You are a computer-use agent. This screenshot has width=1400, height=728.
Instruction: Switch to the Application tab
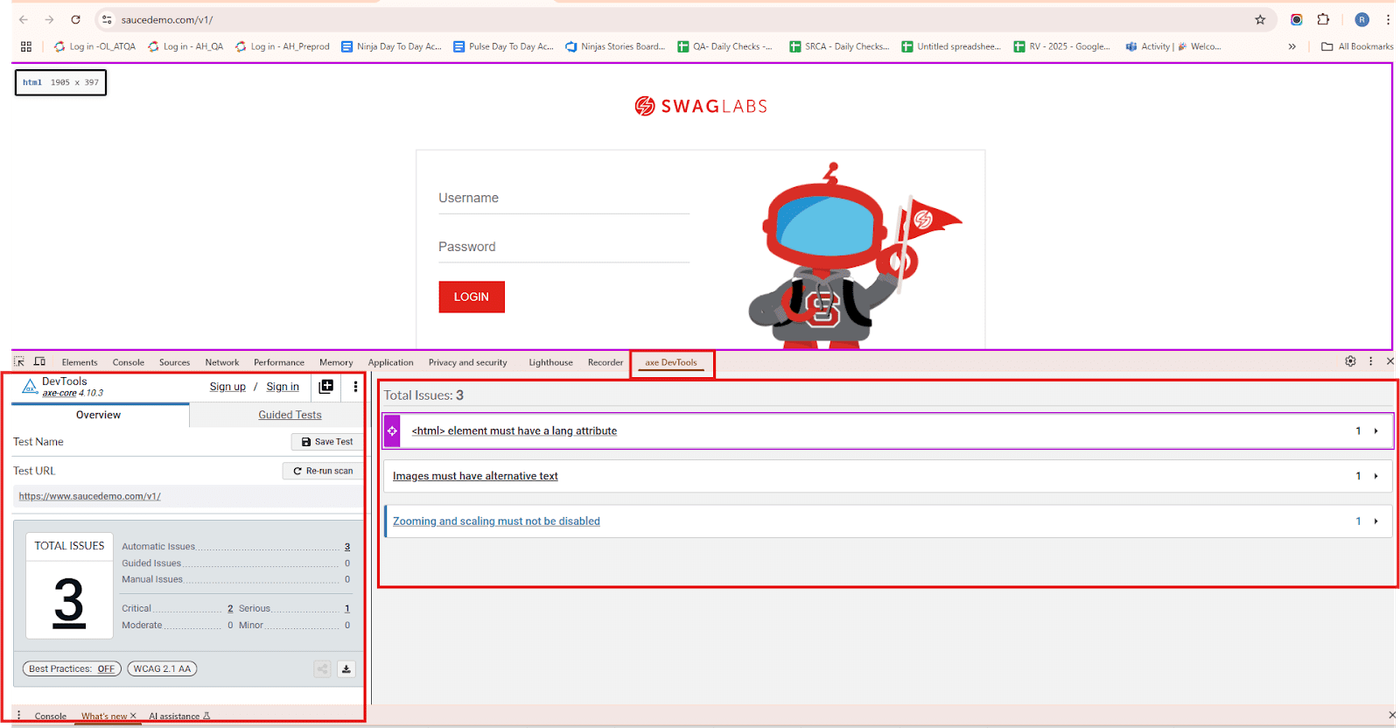[391, 362]
